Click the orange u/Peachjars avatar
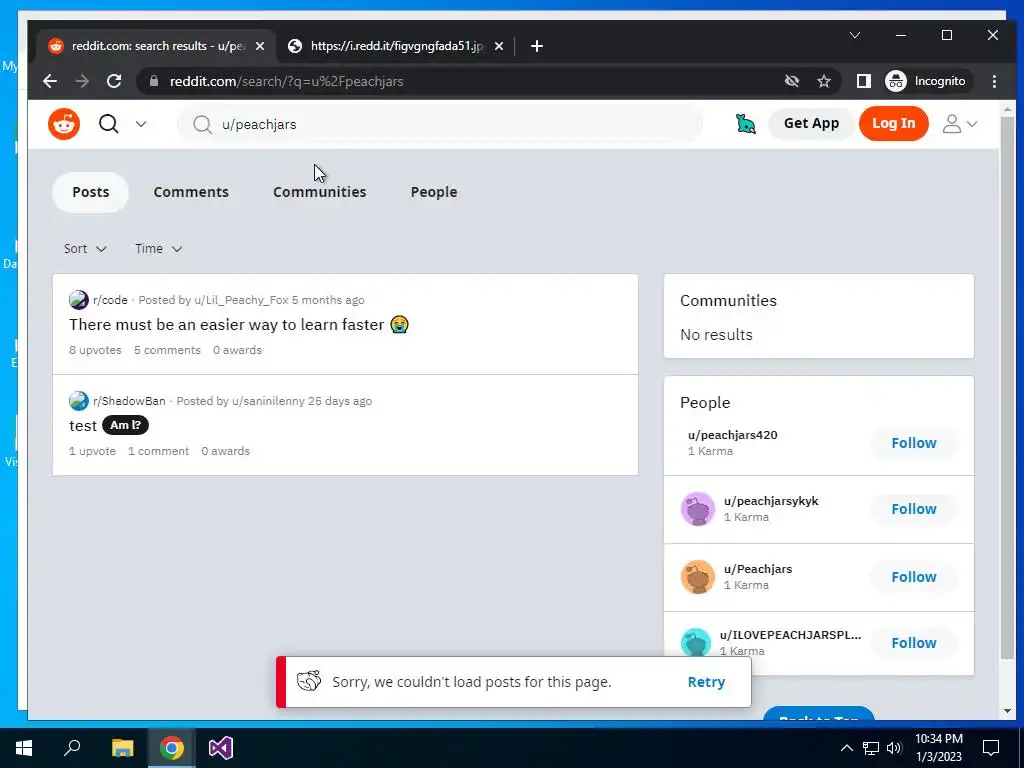The height and width of the screenshot is (768, 1024). pyautogui.click(x=697, y=577)
